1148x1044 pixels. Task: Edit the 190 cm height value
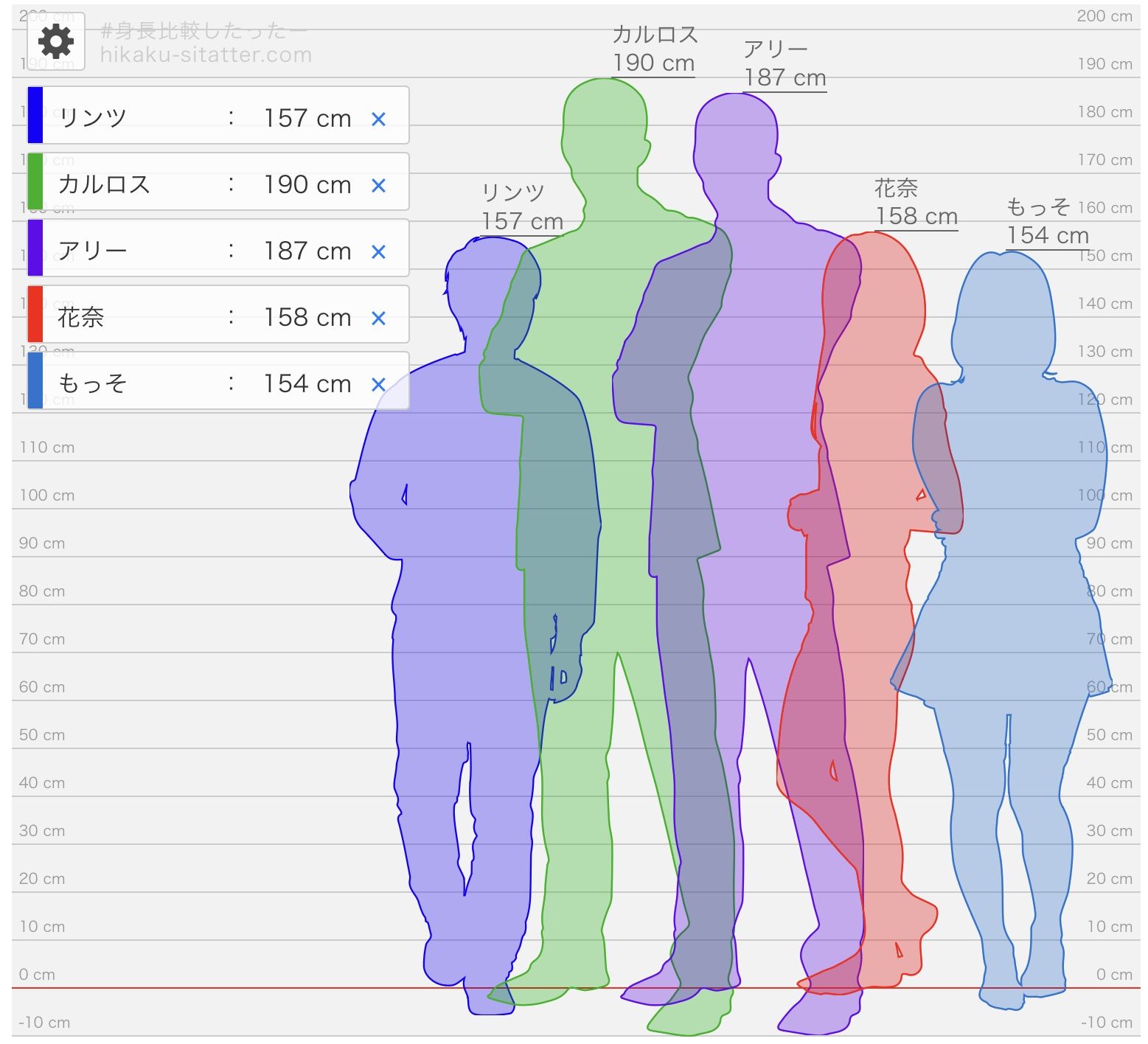point(307,184)
